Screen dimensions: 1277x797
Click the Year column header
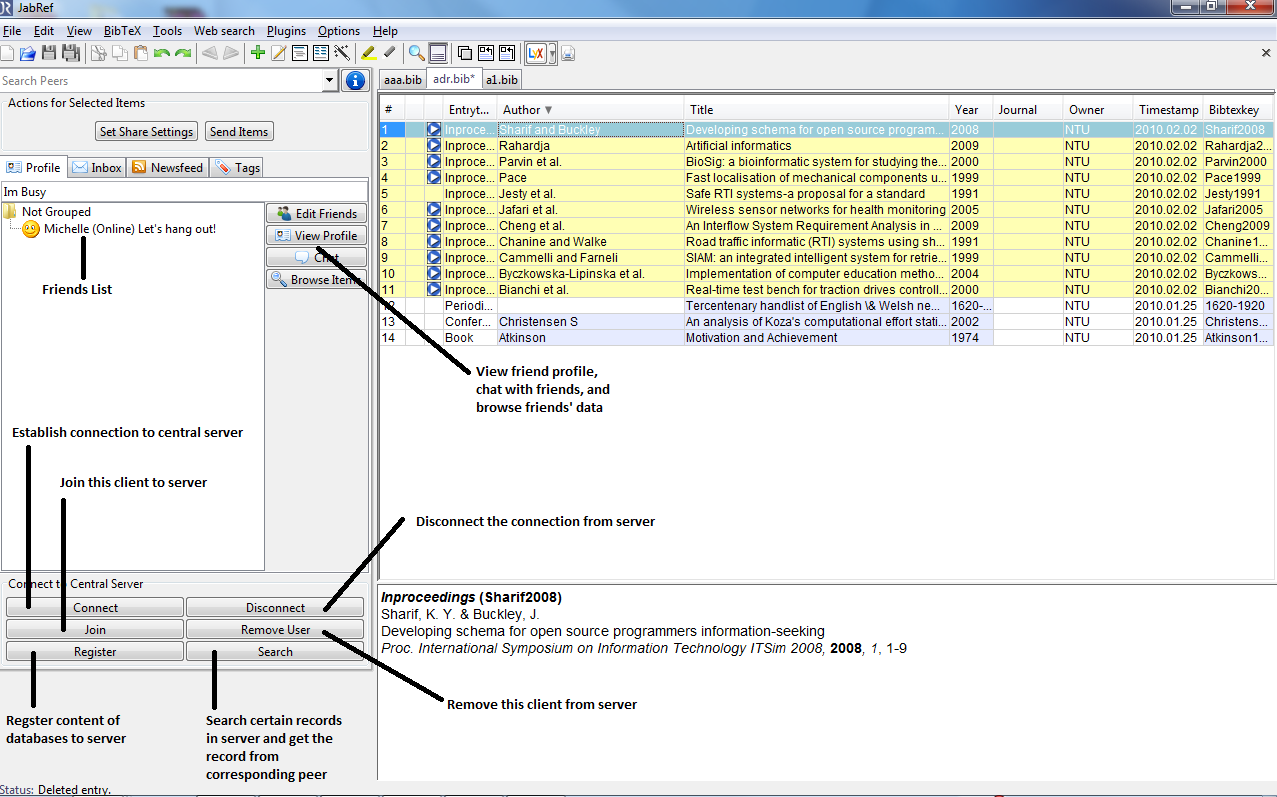[970, 110]
